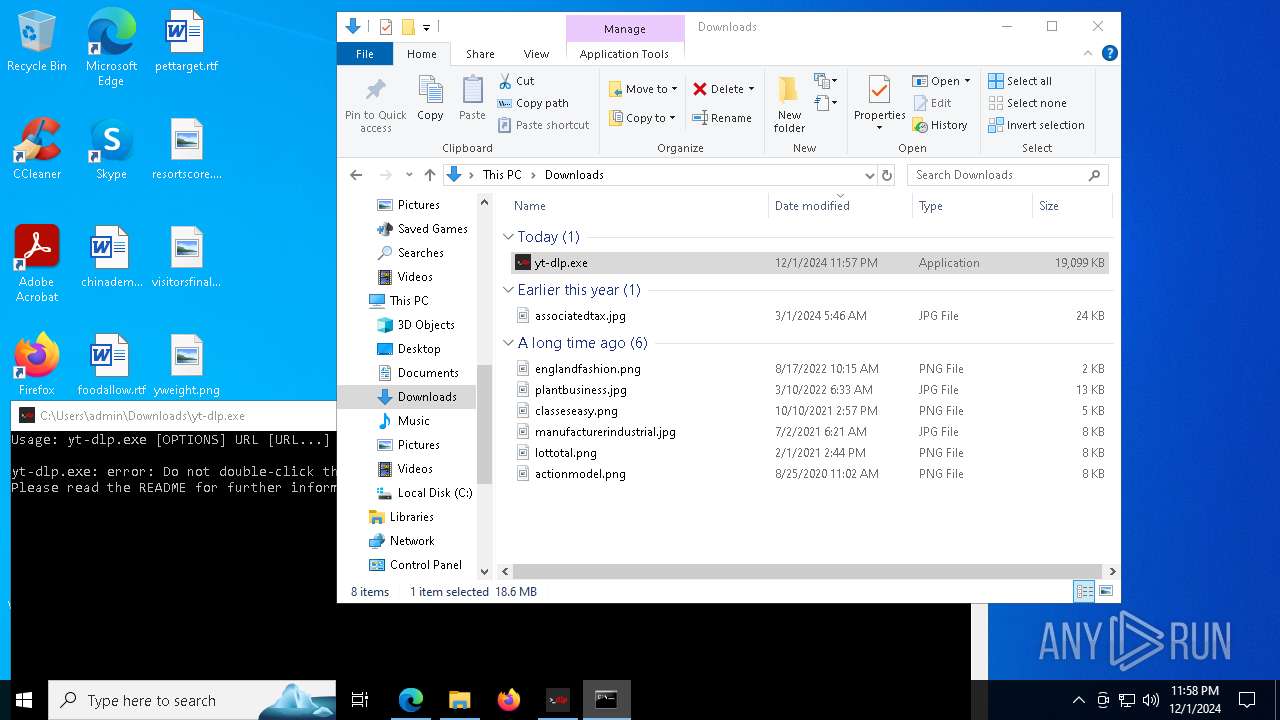
Task: Click the horizontal scrollbar in file list
Action: click(800, 572)
